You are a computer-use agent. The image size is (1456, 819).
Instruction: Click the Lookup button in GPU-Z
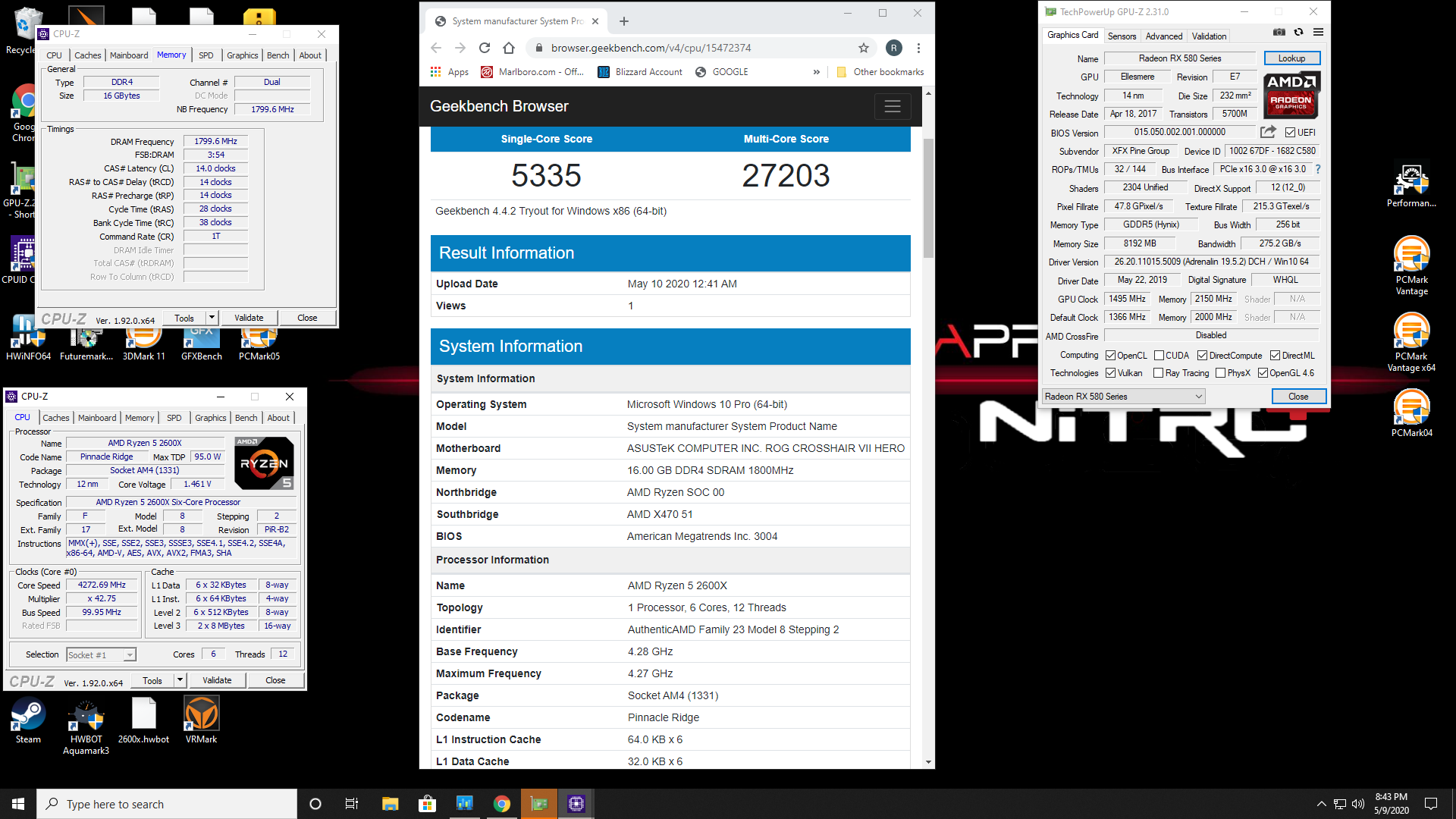pyautogui.click(x=1291, y=58)
